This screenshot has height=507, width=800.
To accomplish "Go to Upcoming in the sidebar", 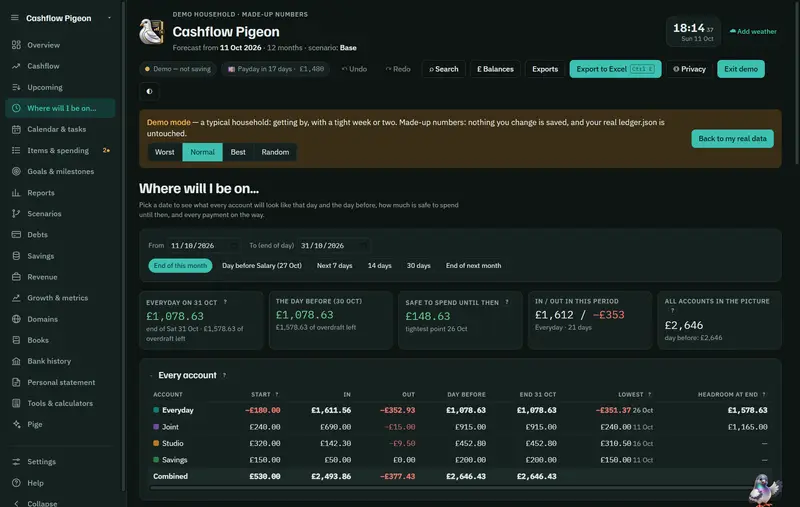I will [x=60, y=87].
